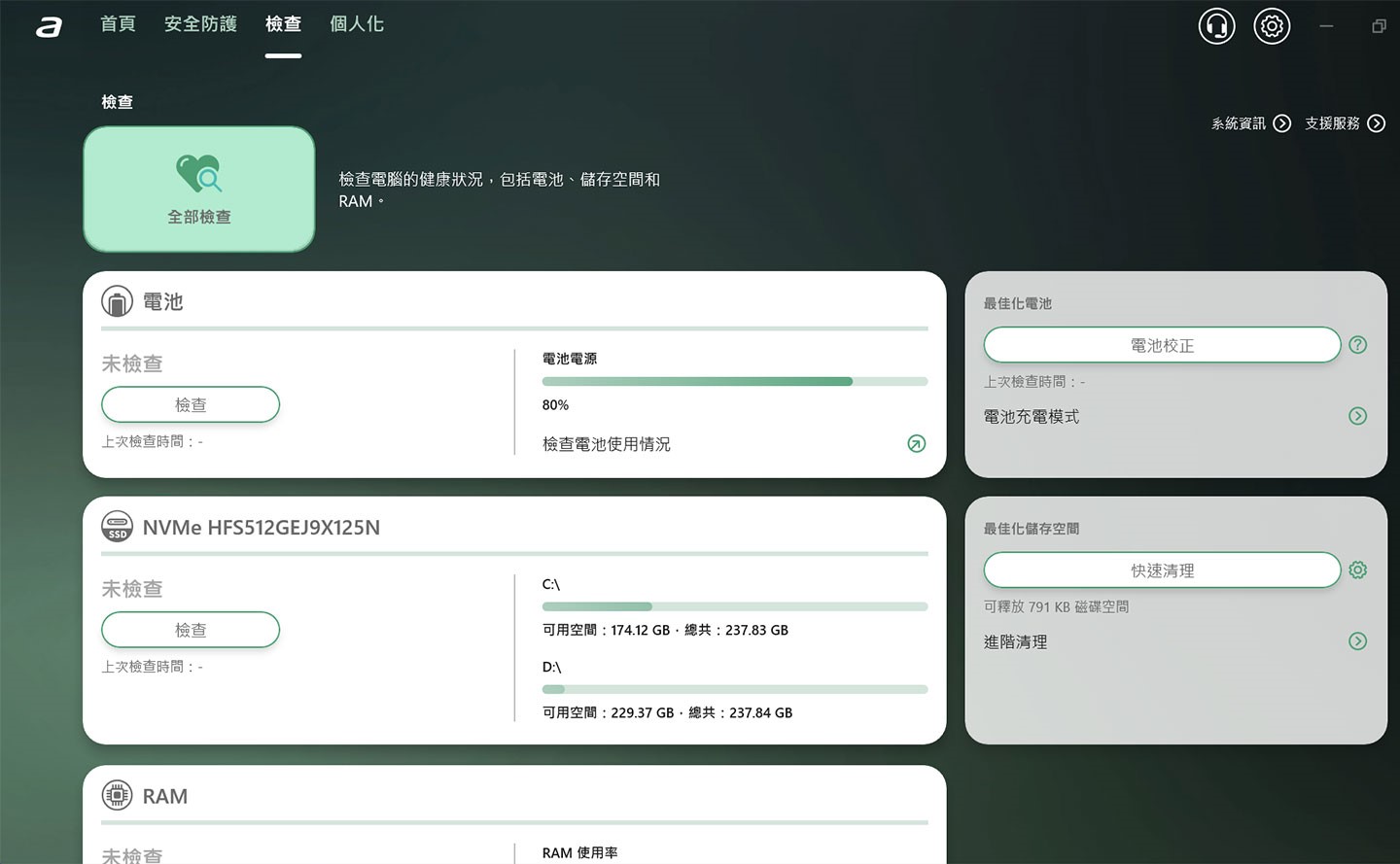Minimize the window

pos(1326,26)
